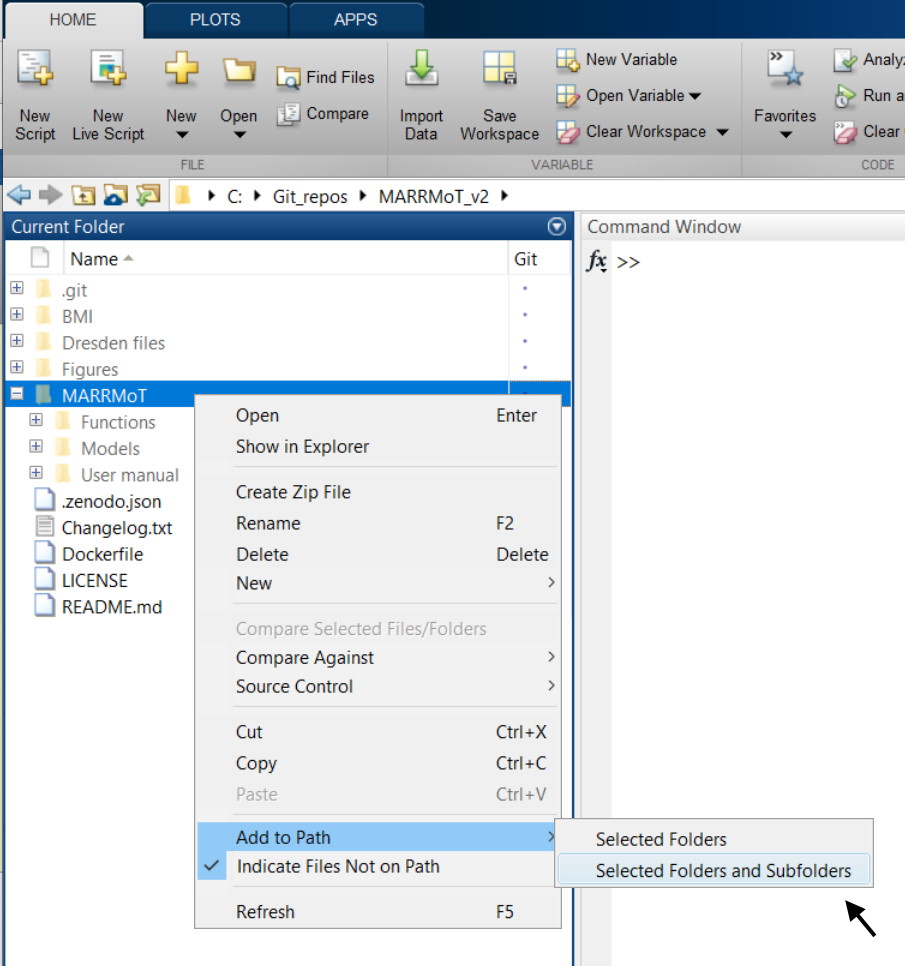
Task: Click Import Data icon
Action: click(x=421, y=69)
